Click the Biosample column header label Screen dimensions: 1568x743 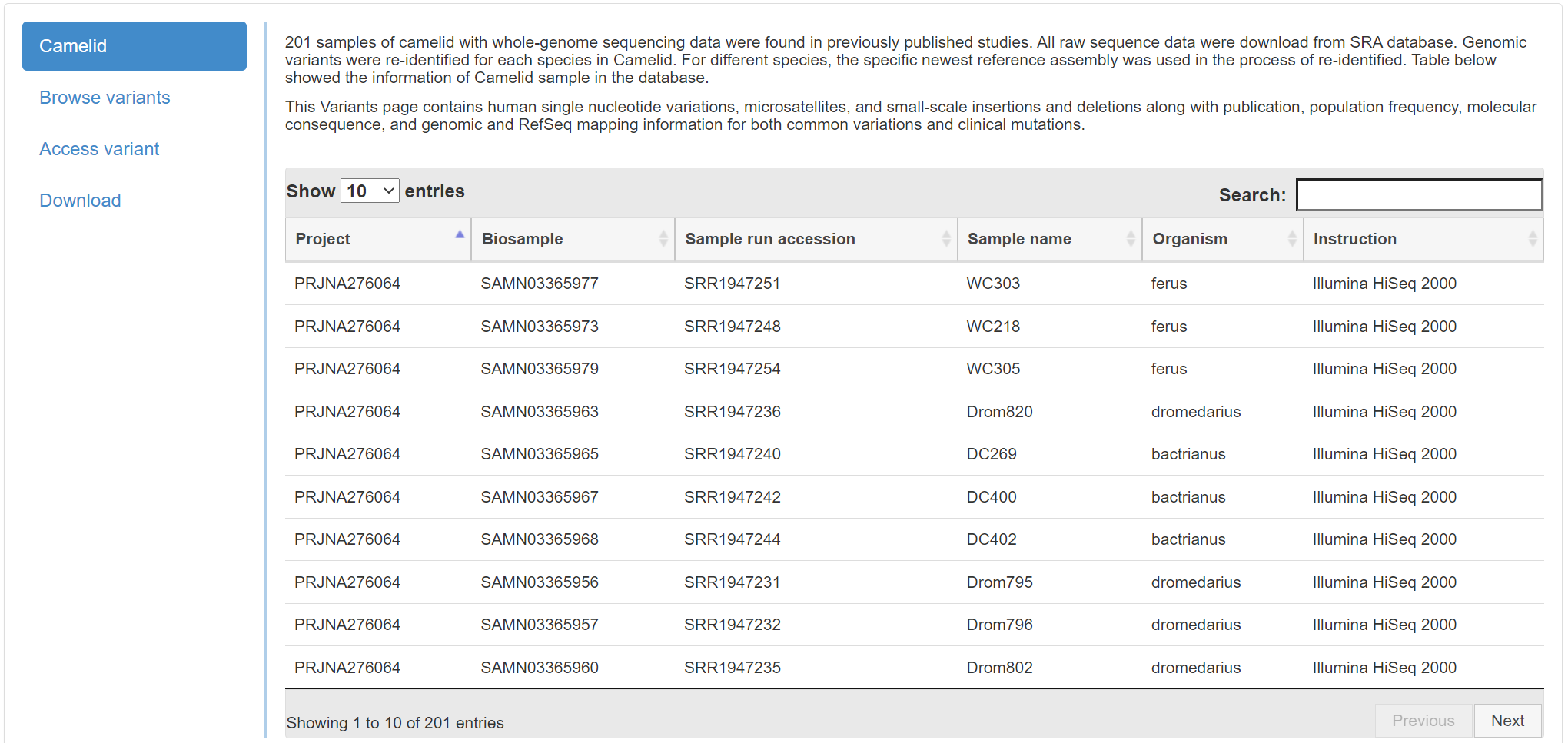click(x=523, y=239)
